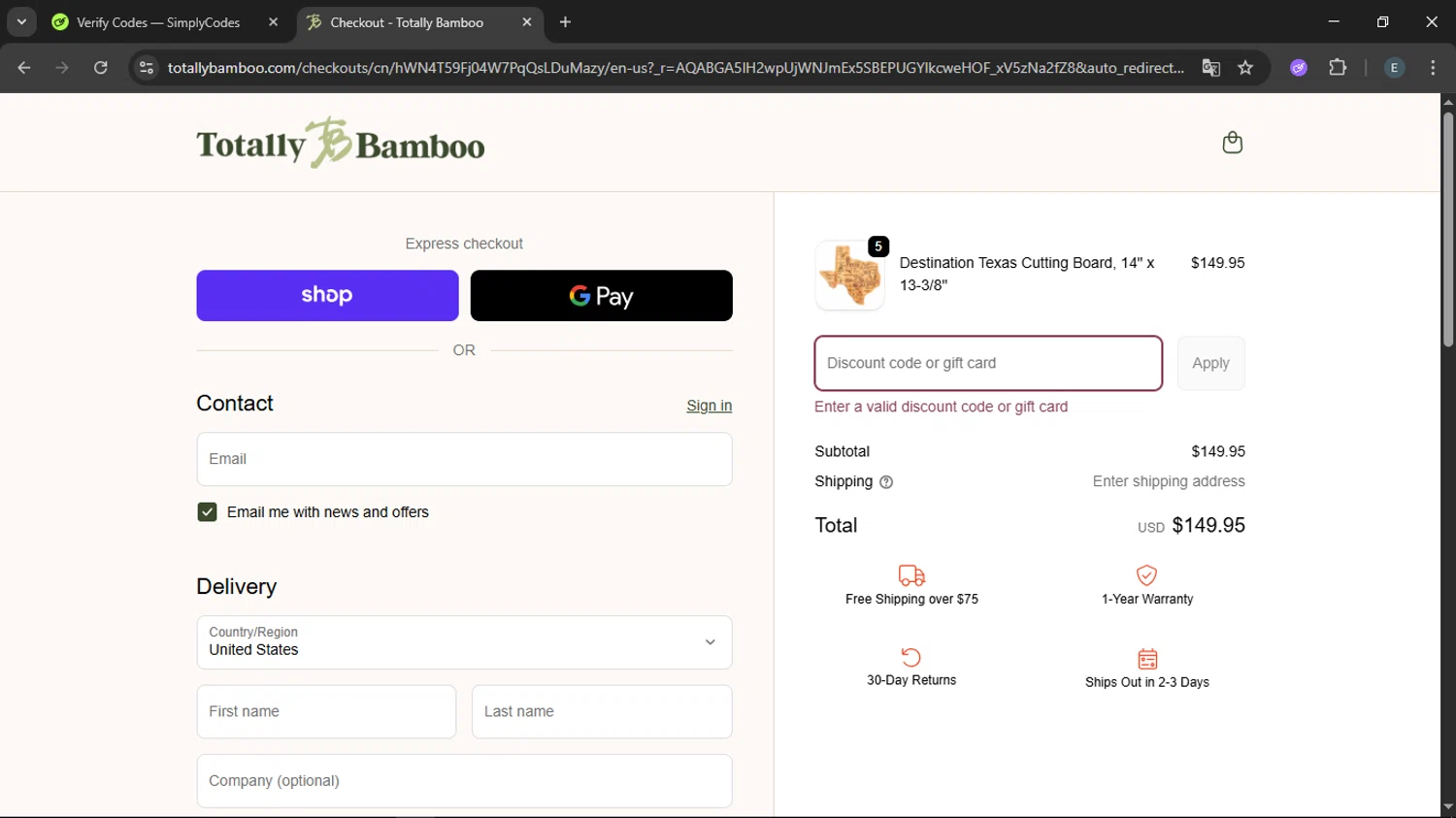The height and width of the screenshot is (818, 1456).
Task: Click the Destination Texas Cutting Board product name
Action: [x=1027, y=274]
